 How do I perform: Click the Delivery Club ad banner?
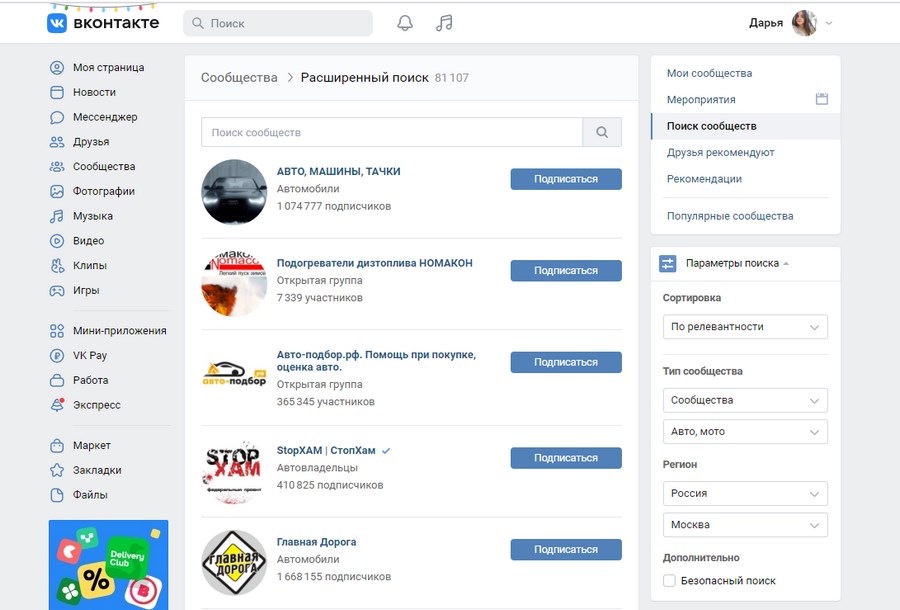pyautogui.click(x=108, y=565)
